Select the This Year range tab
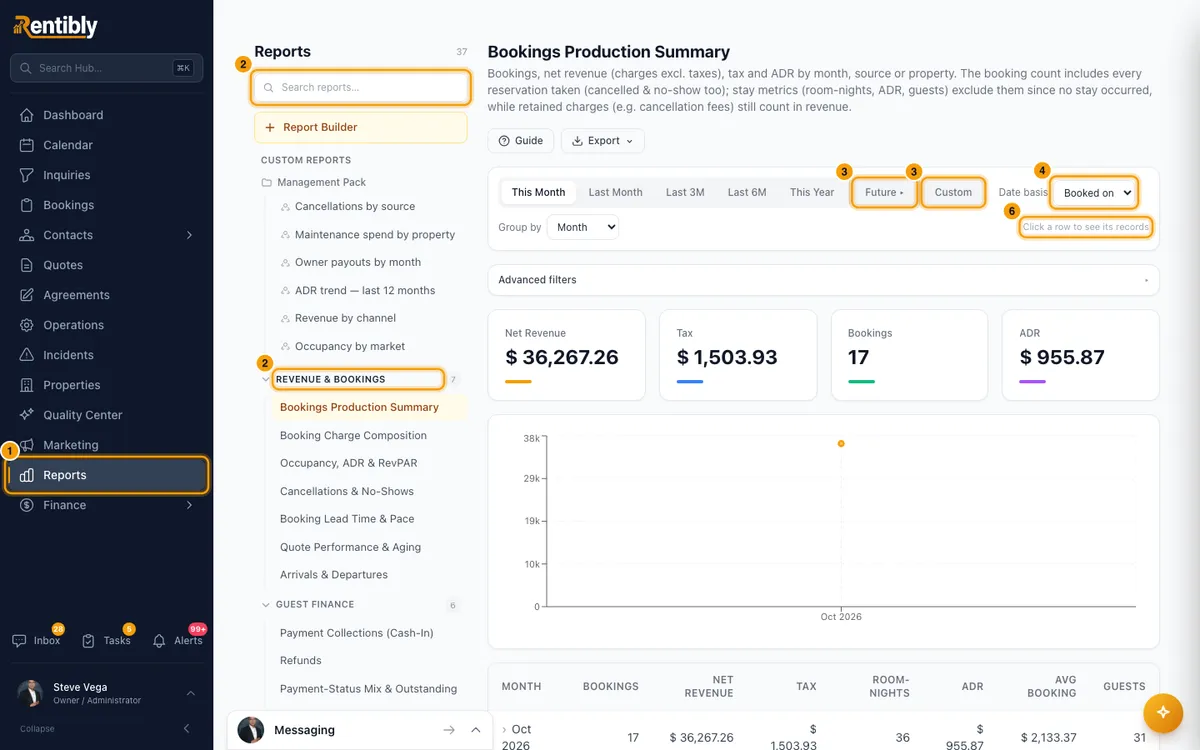Screen dimensions: 1200x750 tap(812, 192)
